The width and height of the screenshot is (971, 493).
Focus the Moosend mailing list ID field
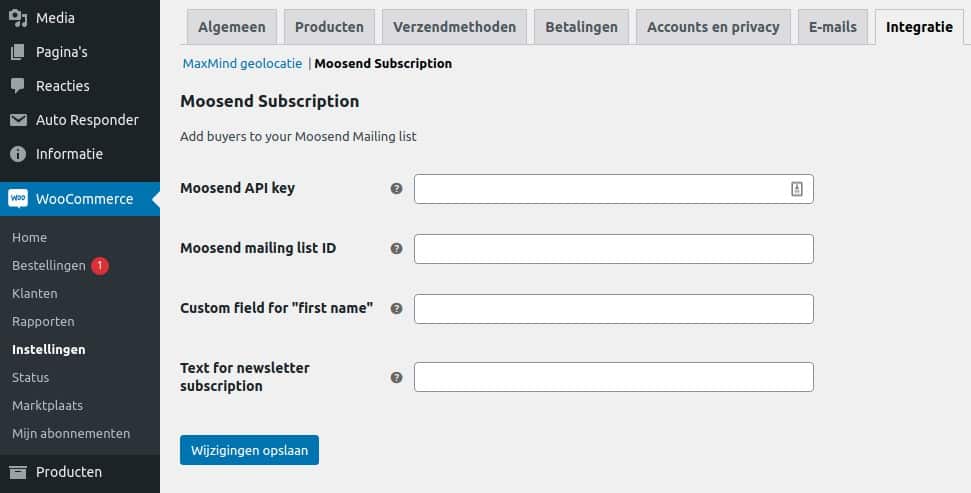(614, 249)
